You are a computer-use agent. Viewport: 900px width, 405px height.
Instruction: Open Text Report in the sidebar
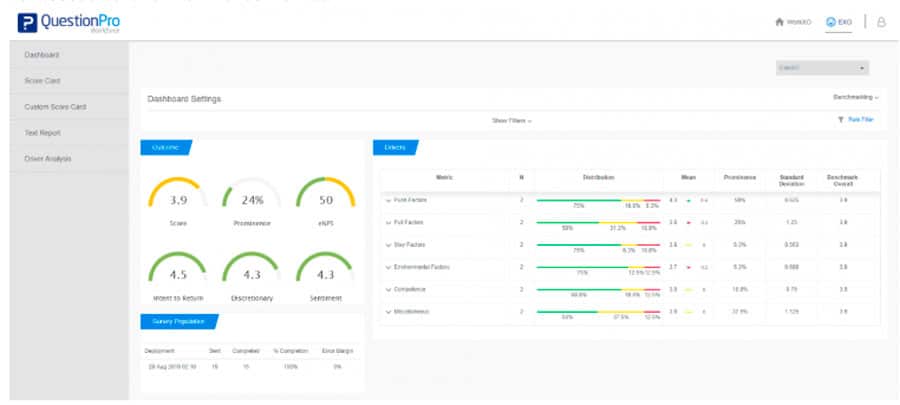click(x=69, y=133)
